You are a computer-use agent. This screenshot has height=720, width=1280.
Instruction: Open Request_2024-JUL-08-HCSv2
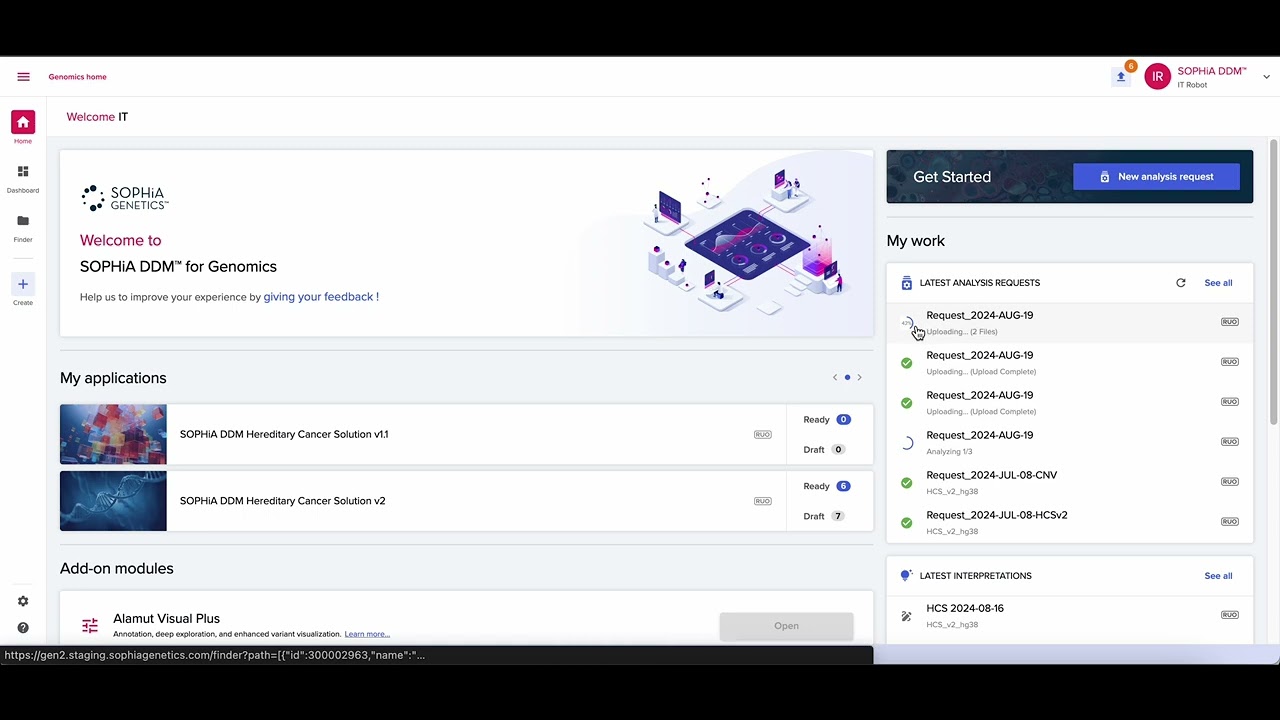pyautogui.click(x=1069, y=523)
